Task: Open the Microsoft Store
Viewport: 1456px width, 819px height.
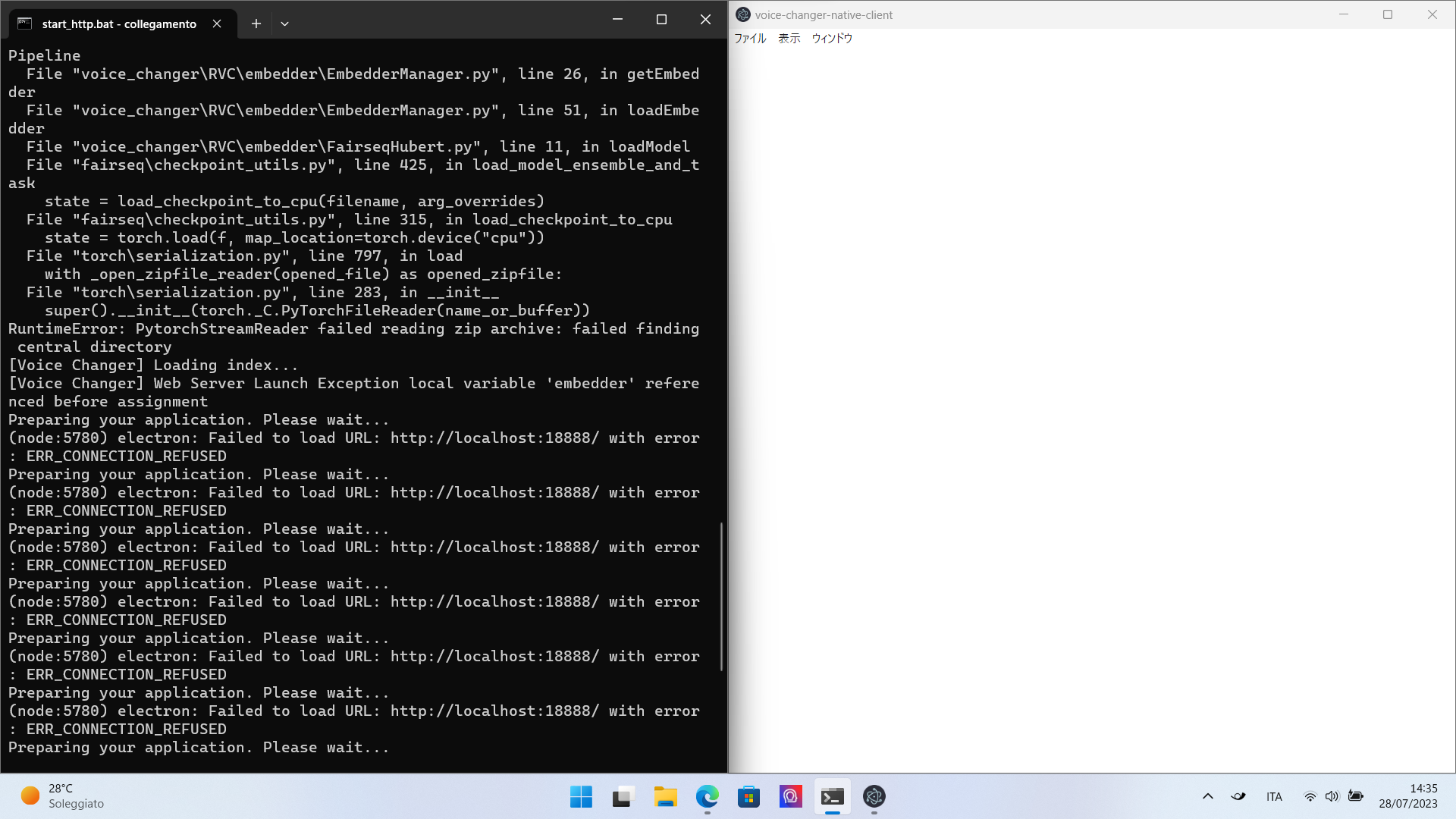Action: [749, 797]
